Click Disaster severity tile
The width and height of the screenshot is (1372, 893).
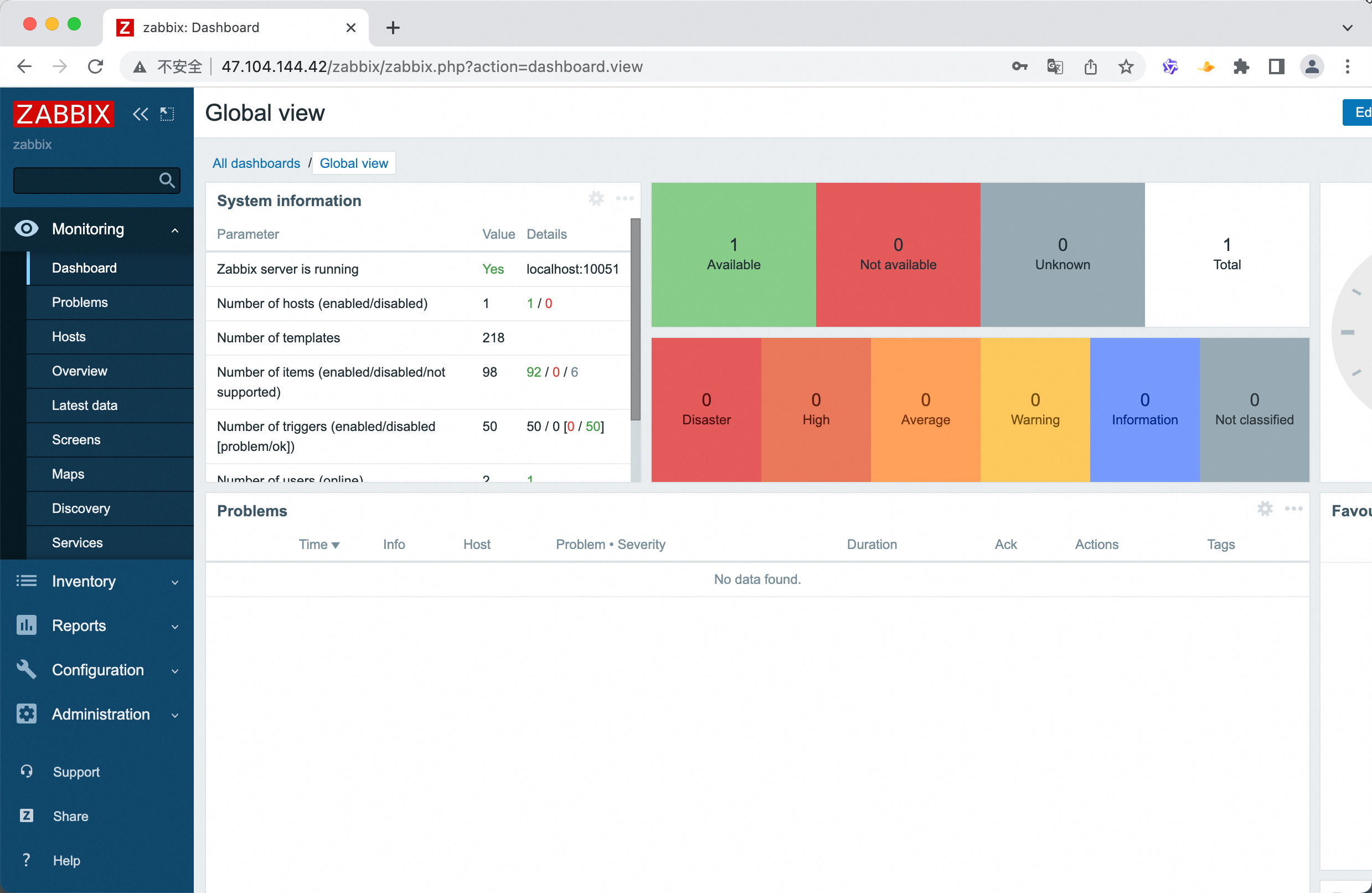tap(706, 409)
